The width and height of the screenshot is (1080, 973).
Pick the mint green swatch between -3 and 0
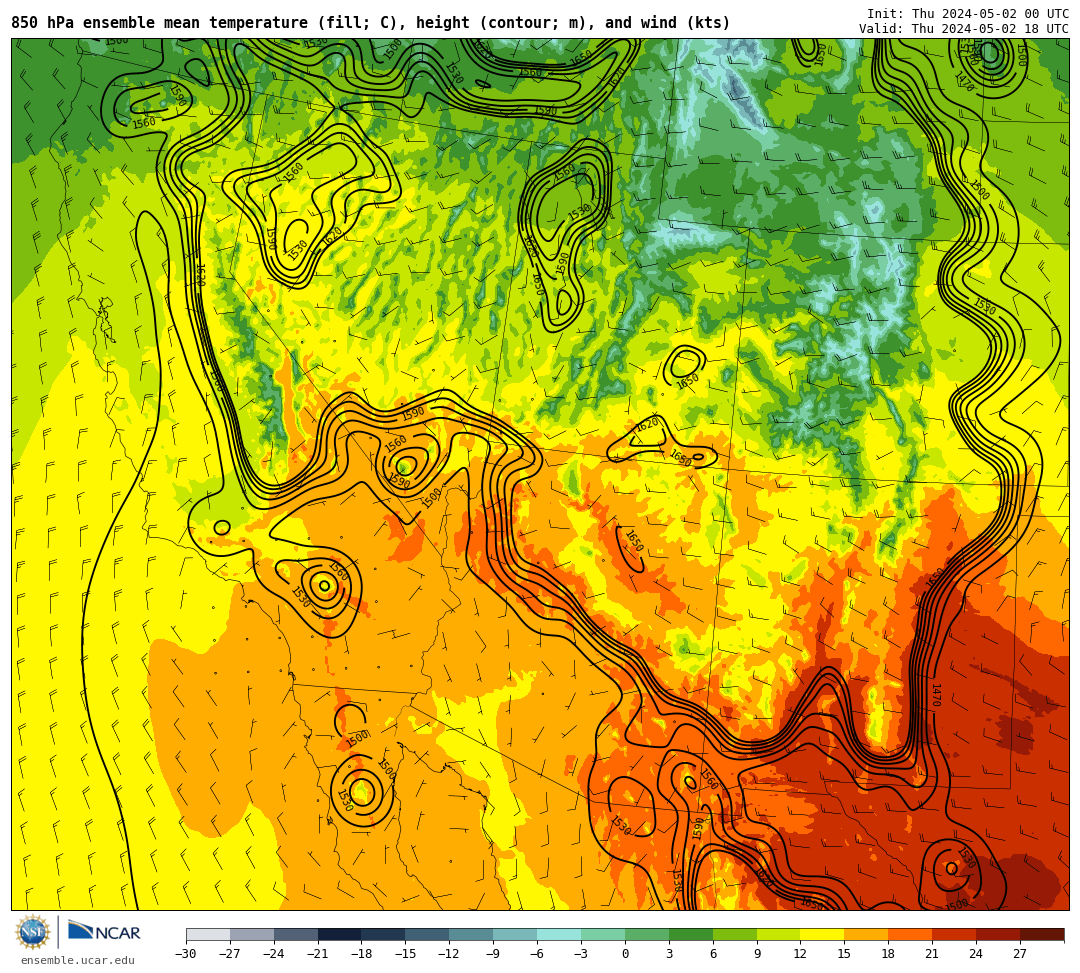tap(603, 934)
